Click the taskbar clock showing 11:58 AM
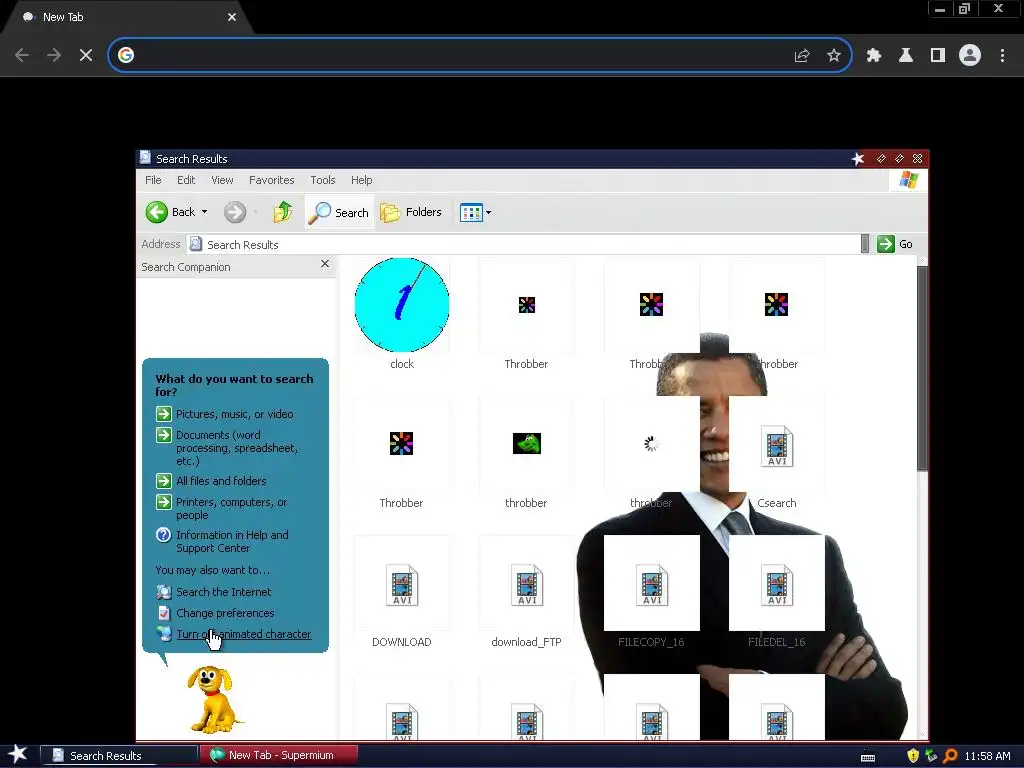 coord(987,756)
